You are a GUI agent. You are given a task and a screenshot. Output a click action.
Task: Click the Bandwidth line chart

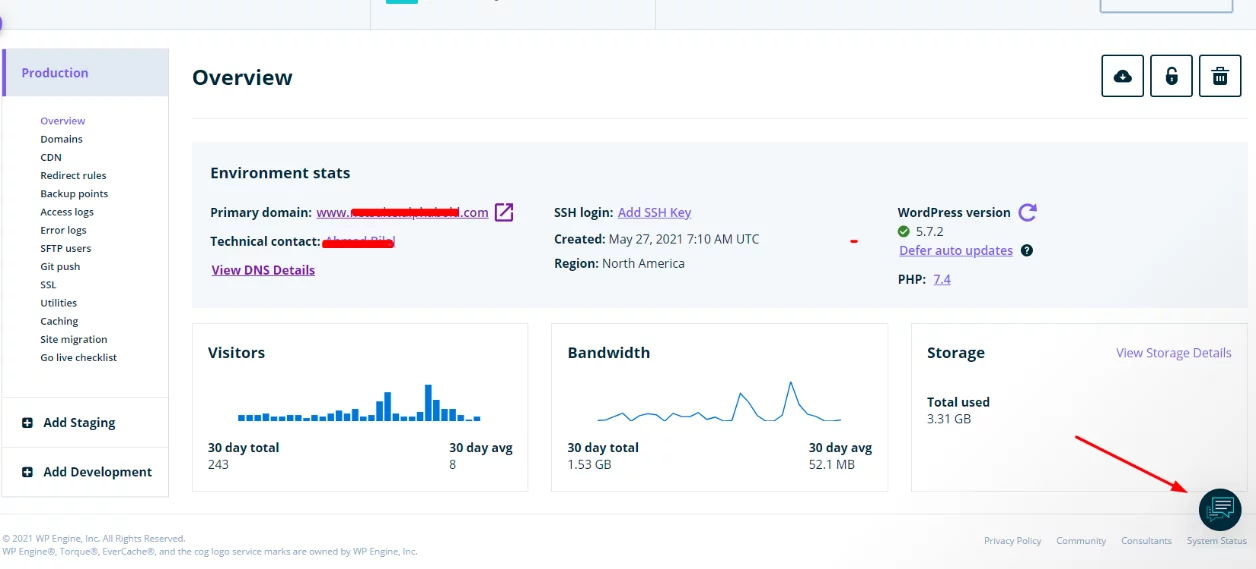pyautogui.click(x=719, y=401)
